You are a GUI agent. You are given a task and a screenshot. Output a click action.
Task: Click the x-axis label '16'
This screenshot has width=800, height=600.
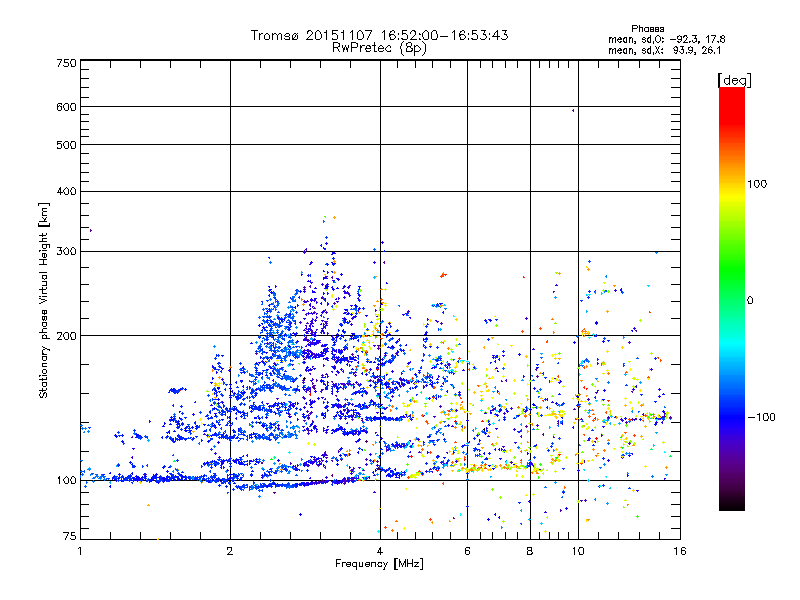[680, 551]
